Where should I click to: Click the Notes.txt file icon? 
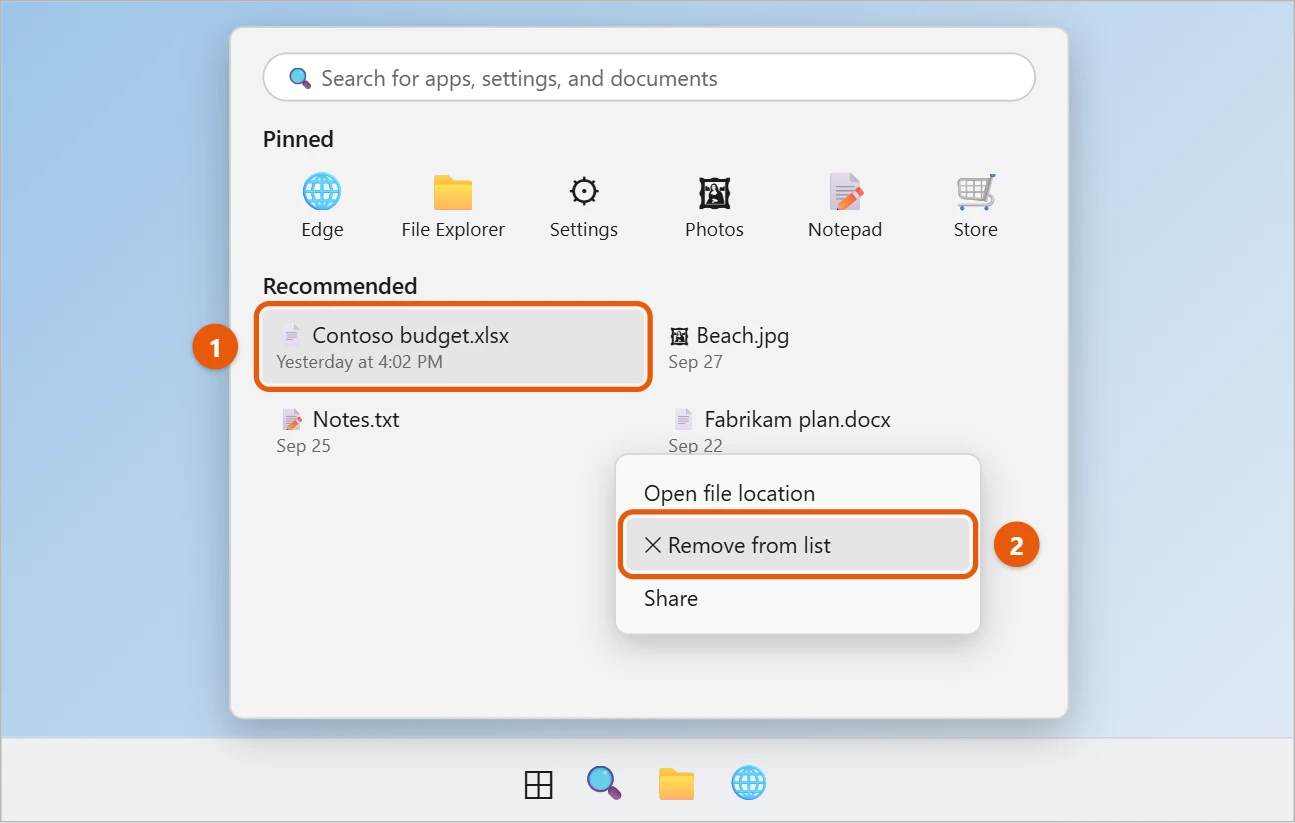(x=292, y=419)
